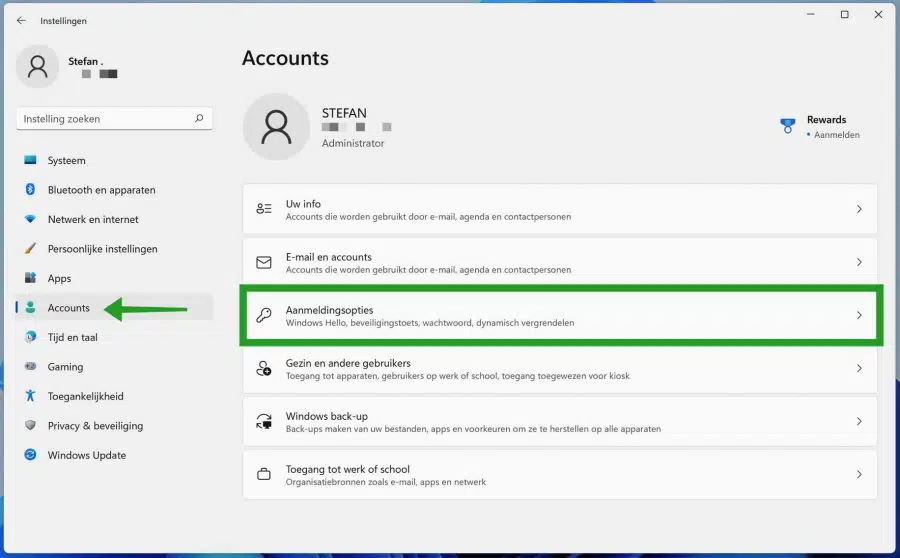The height and width of the screenshot is (558, 900).
Task: Expand the Uw info row chevron
Action: coord(859,209)
